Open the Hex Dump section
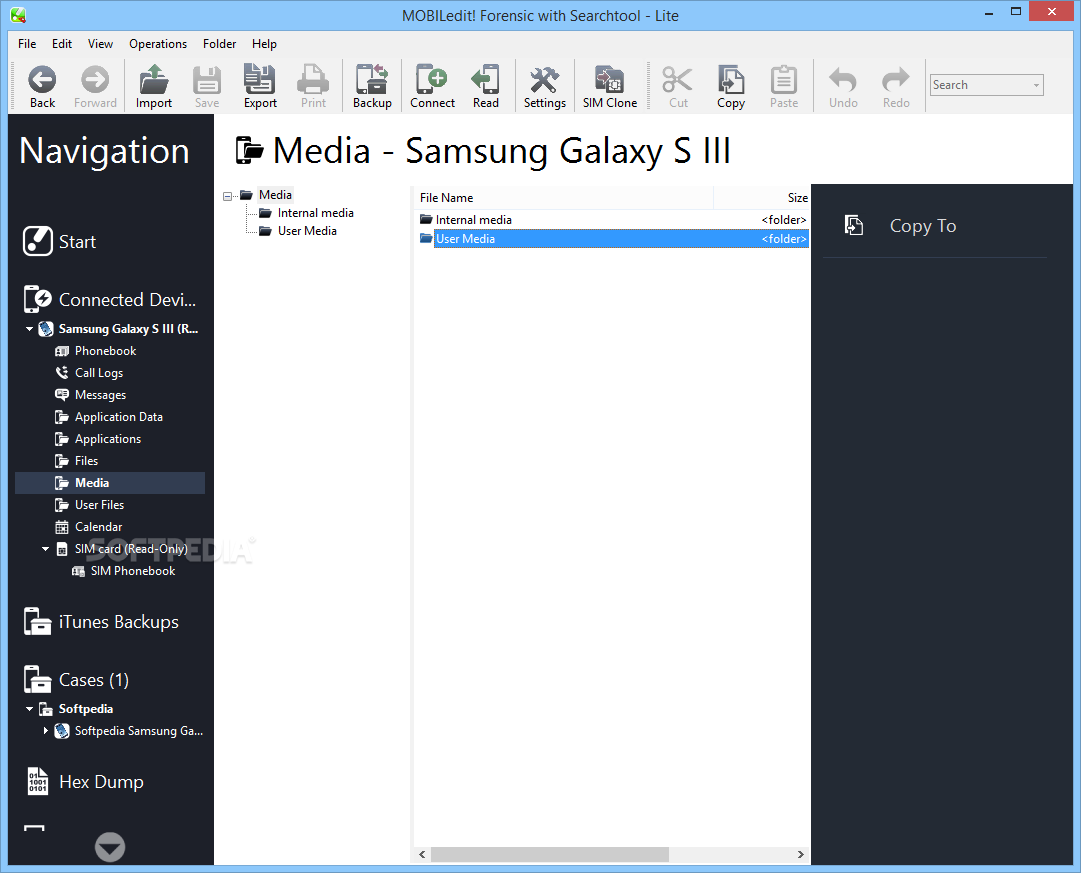1081x873 pixels. coord(84,781)
